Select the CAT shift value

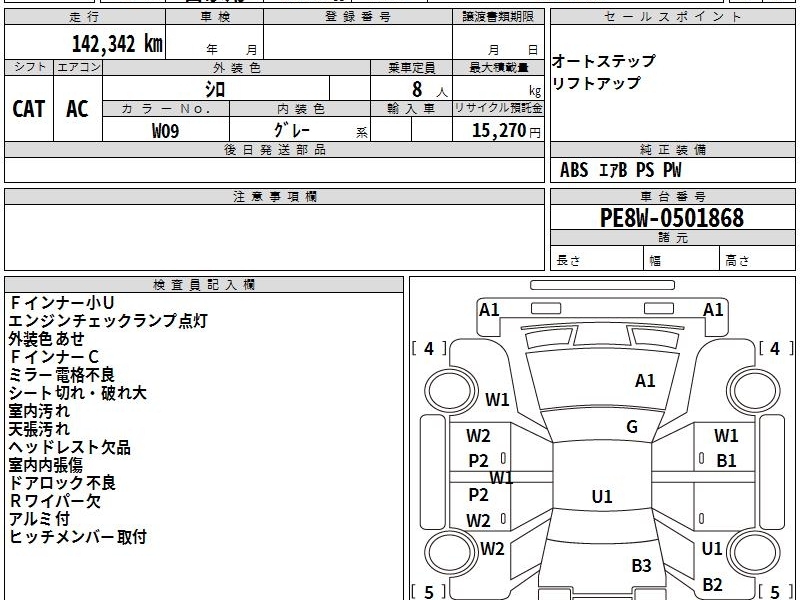coord(29,109)
